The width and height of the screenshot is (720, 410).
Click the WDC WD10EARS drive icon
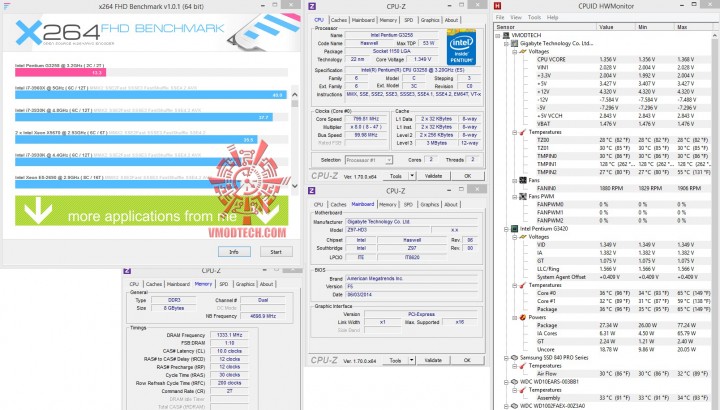pyautogui.click(x=514, y=382)
